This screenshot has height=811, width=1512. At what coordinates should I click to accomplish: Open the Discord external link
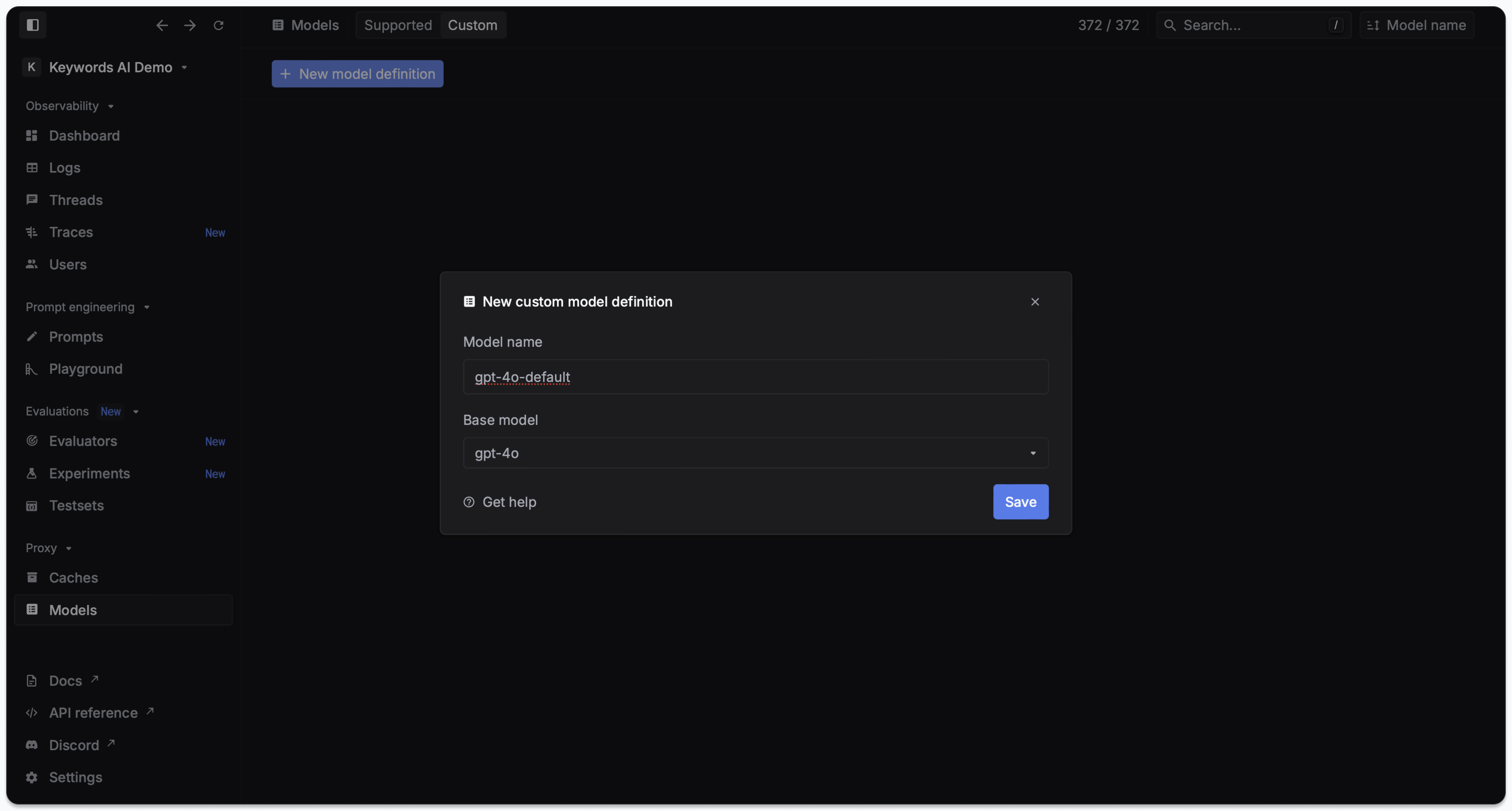coord(71,745)
